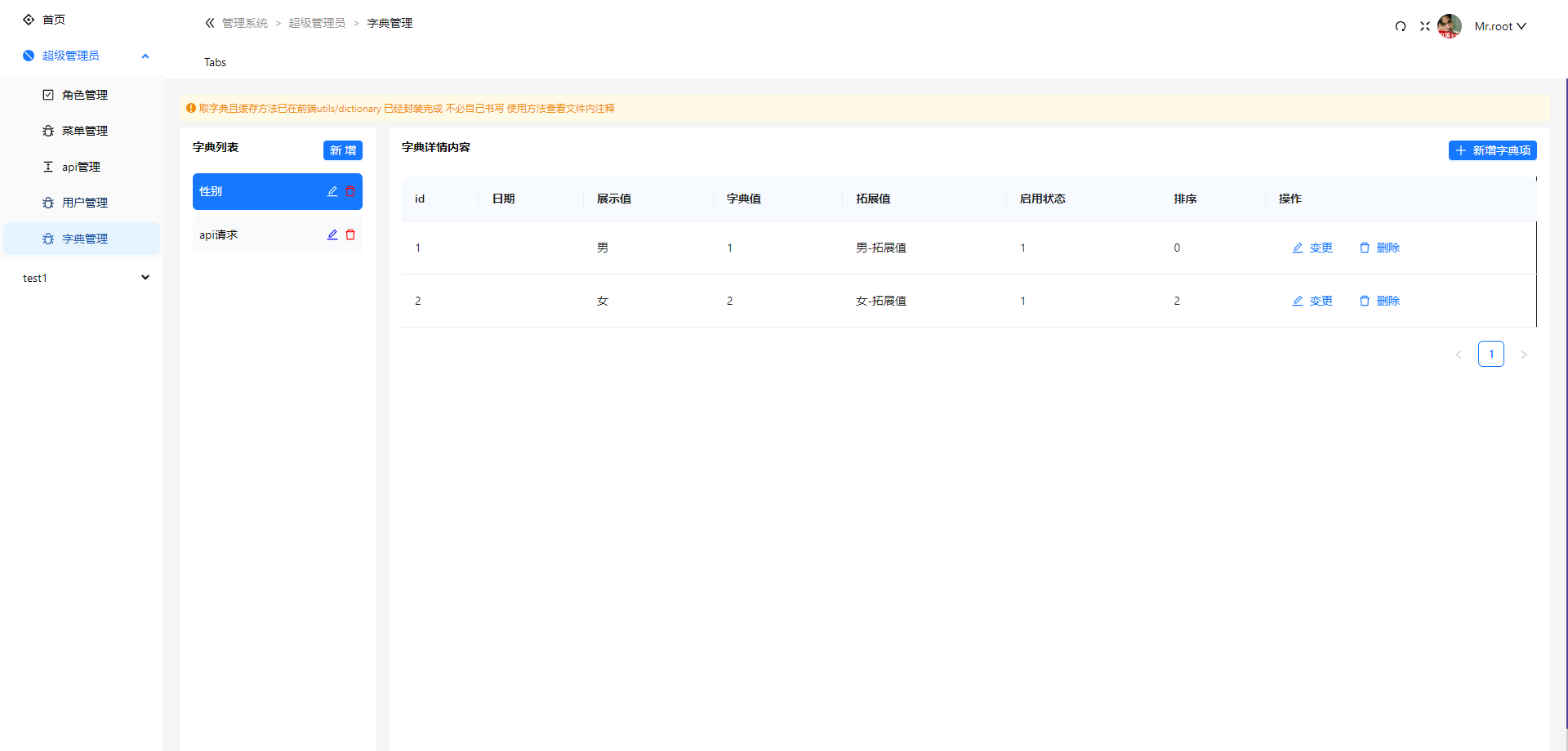The image size is (1568, 751).
Task: Open the Mr.root user dropdown
Action: (x=1500, y=26)
